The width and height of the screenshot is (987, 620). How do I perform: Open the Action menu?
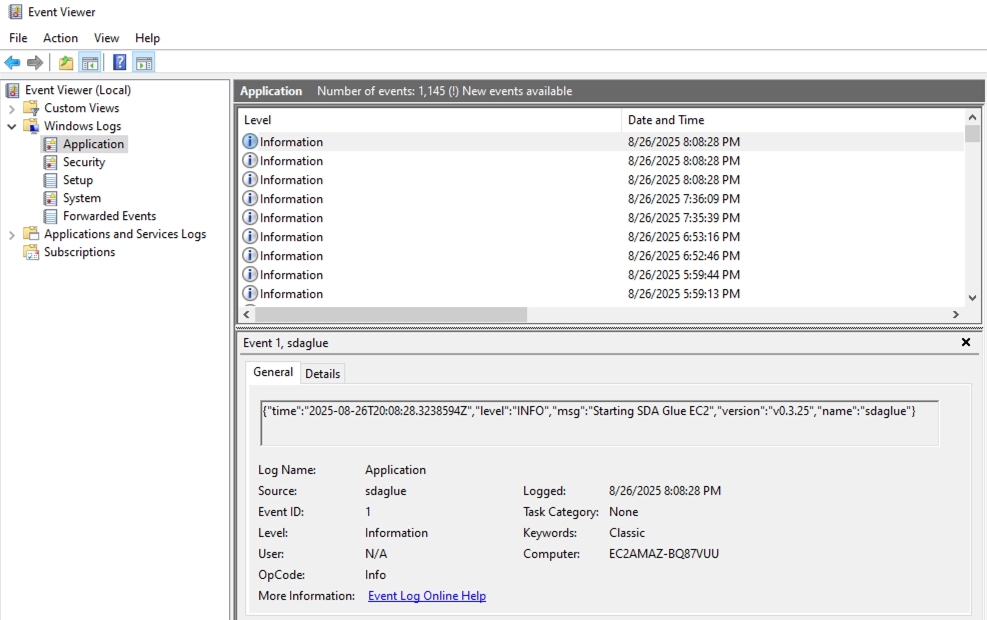click(x=60, y=38)
